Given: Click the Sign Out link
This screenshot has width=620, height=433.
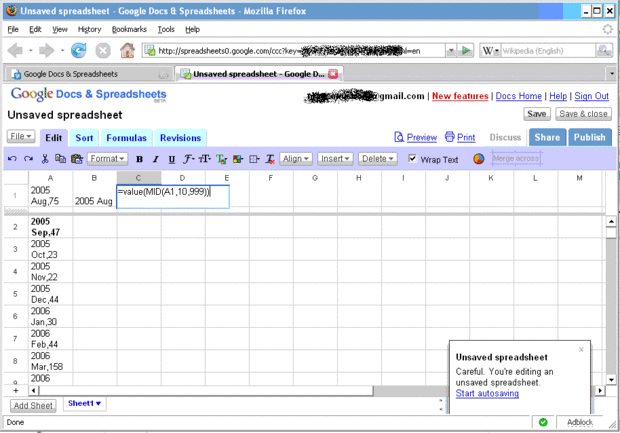Looking at the screenshot, I should [x=592, y=96].
